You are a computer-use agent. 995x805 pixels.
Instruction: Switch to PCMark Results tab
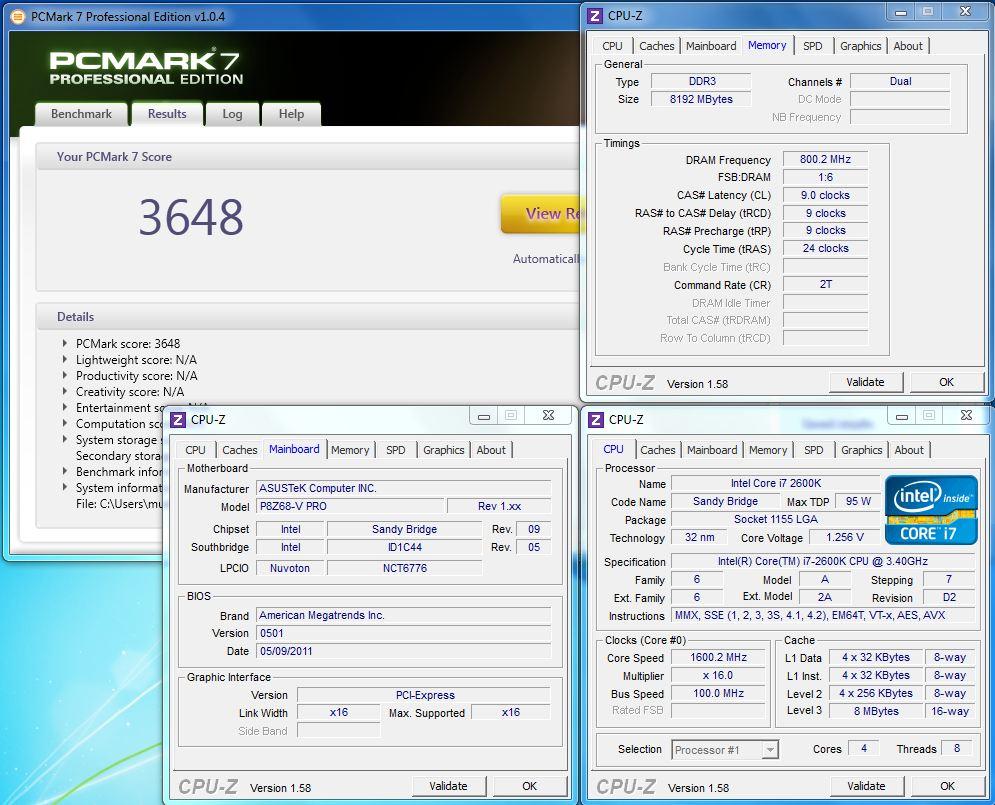(x=167, y=114)
